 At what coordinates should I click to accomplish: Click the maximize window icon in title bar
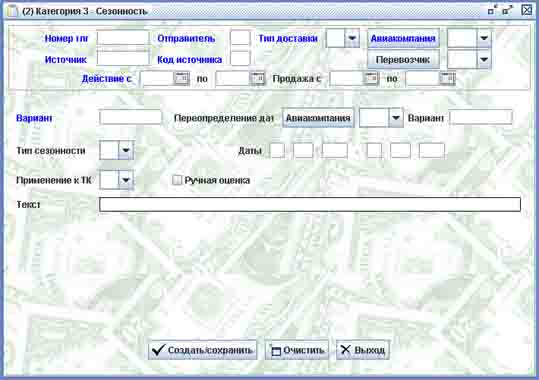tap(507, 10)
